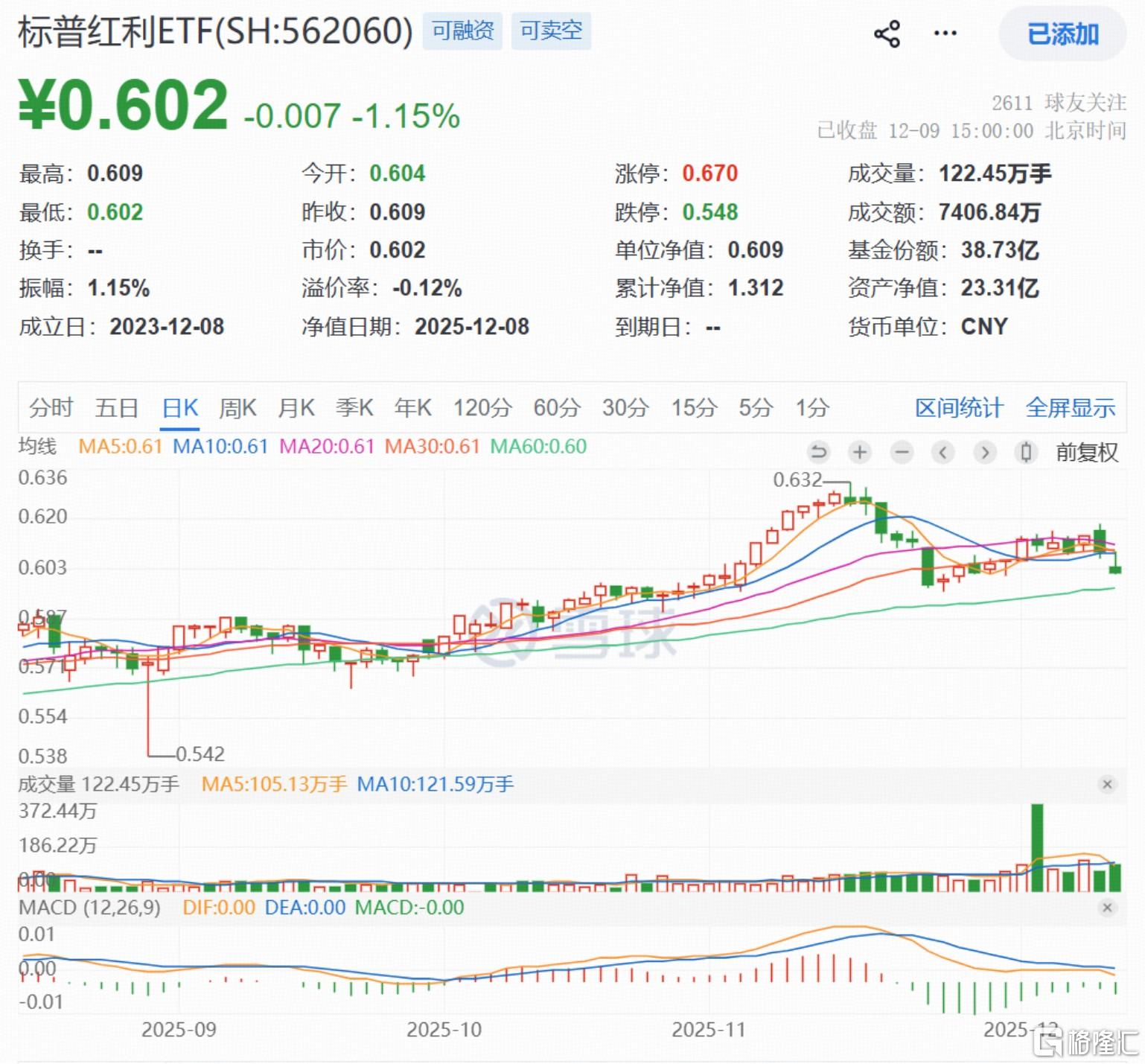Image resolution: width=1145 pixels, height=1064 pixels.
Task: Click the 跌停 value 0.548
Action: click(x=710, y=212)
